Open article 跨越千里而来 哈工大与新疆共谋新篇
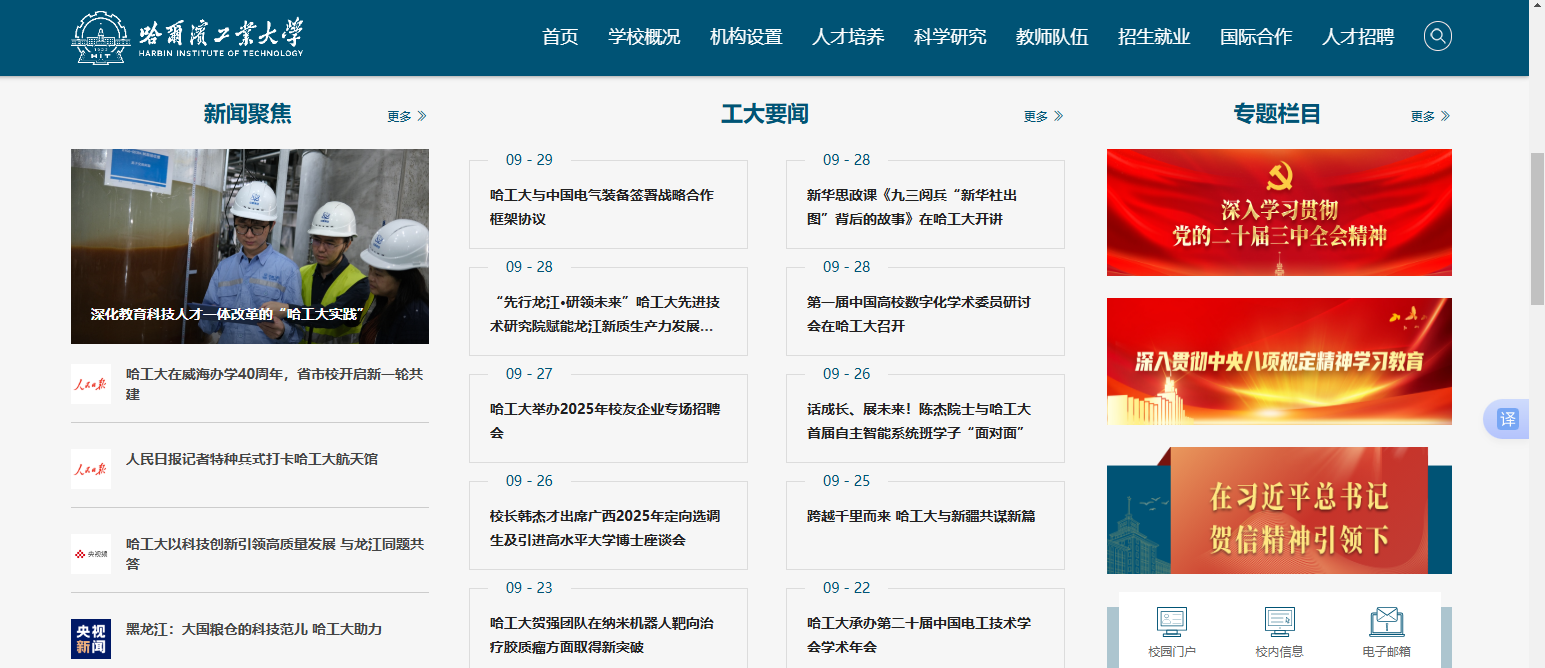The width and height of the screenshot is (1545, 668). click(921, 516)
